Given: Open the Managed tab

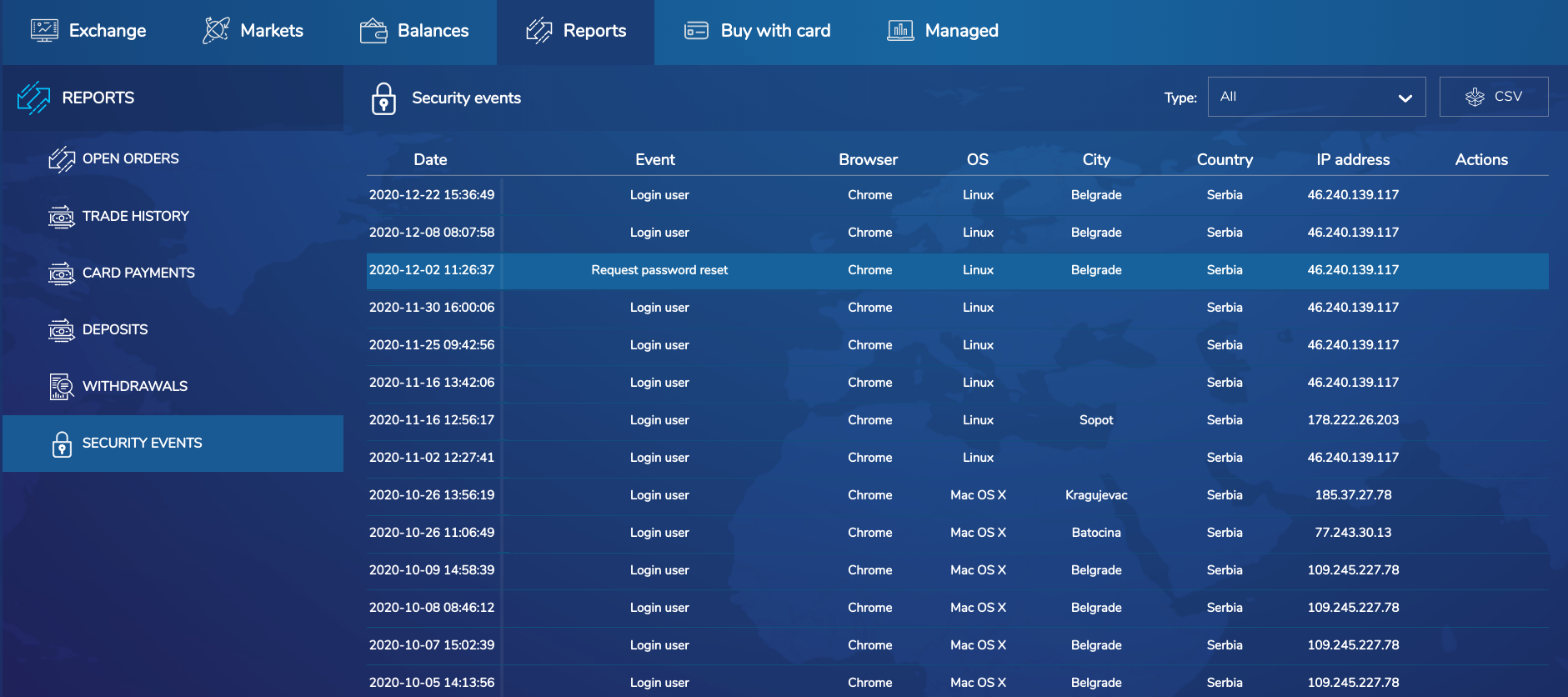Looking at the screenshot, I should (942, 31).
